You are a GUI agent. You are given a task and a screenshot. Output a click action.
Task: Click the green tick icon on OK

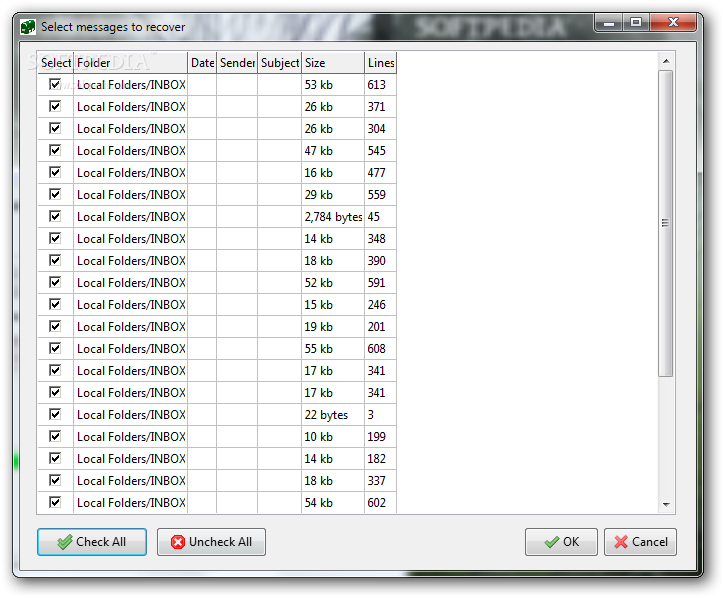551,542
